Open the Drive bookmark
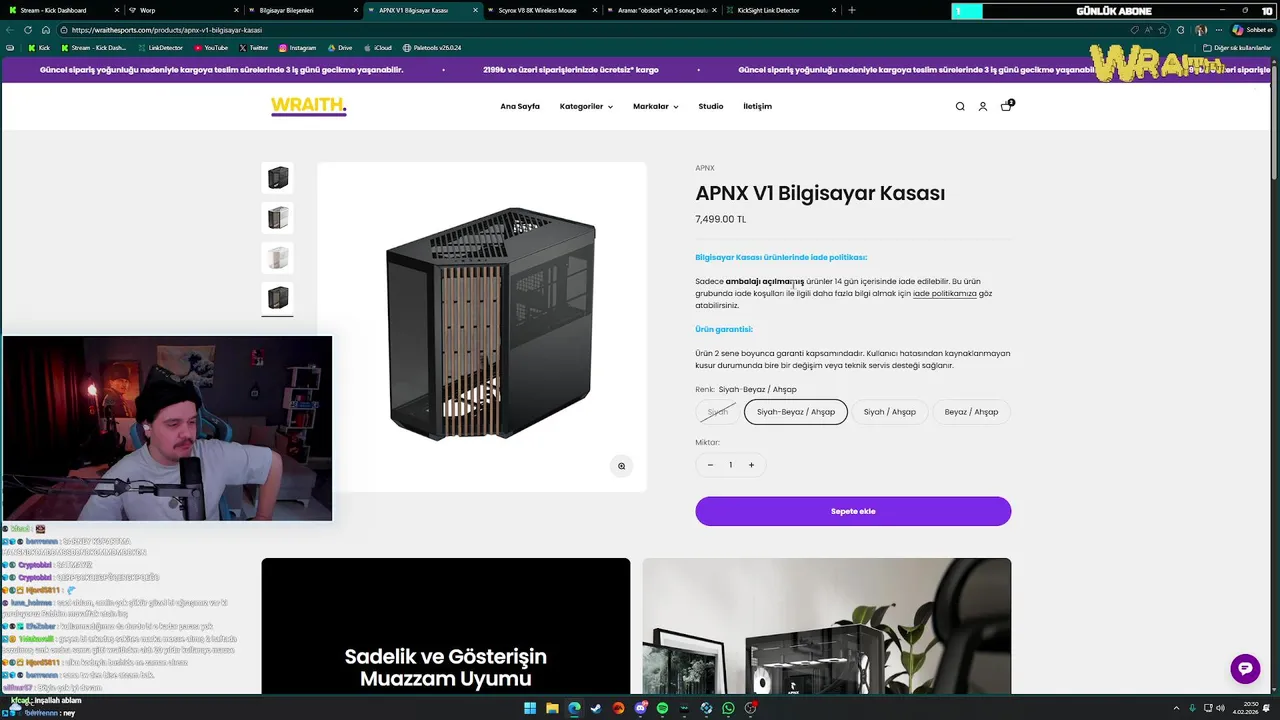Viewport: 1280px width, 720px height. point(340,48)
